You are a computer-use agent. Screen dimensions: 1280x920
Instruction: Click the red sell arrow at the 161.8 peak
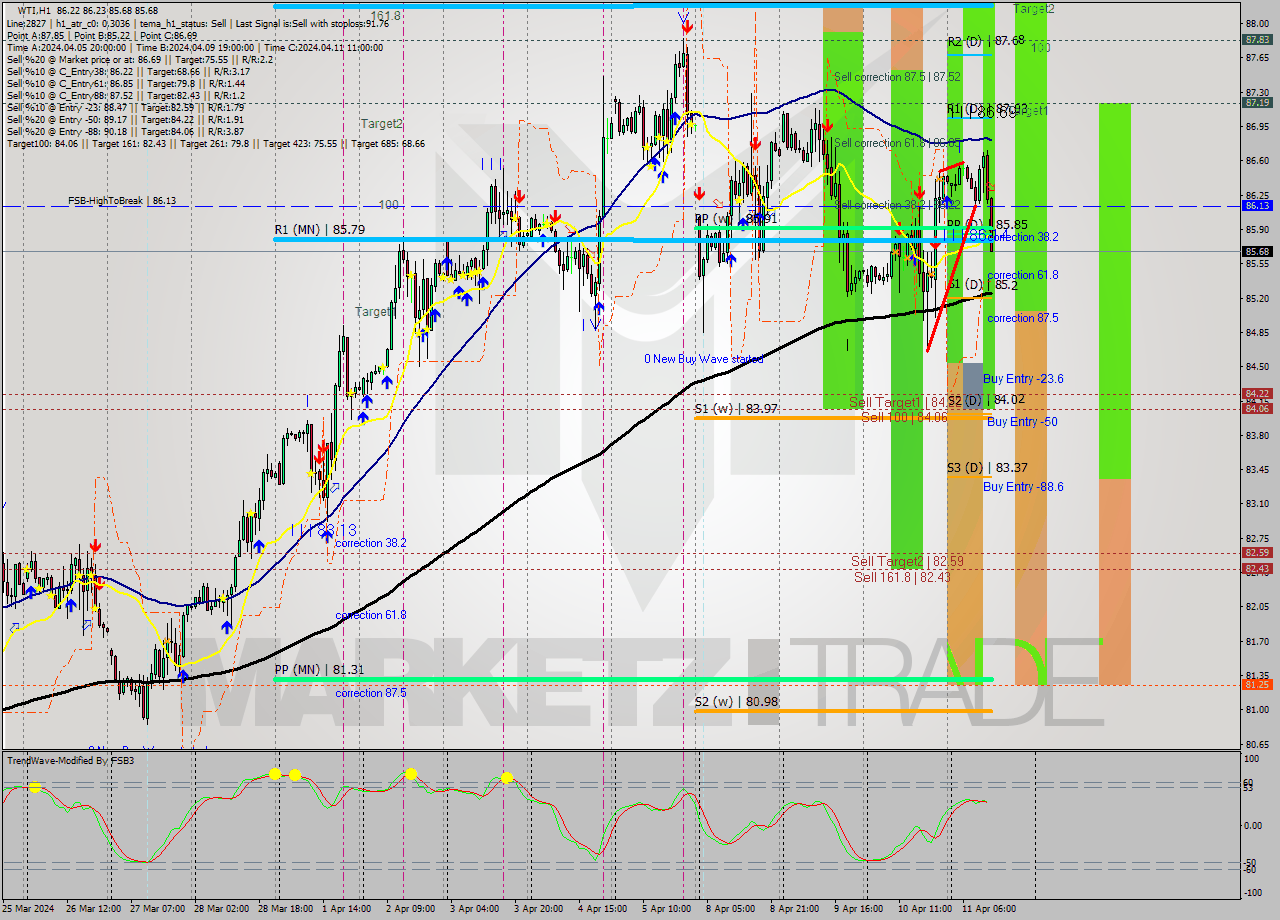[687, 26]
